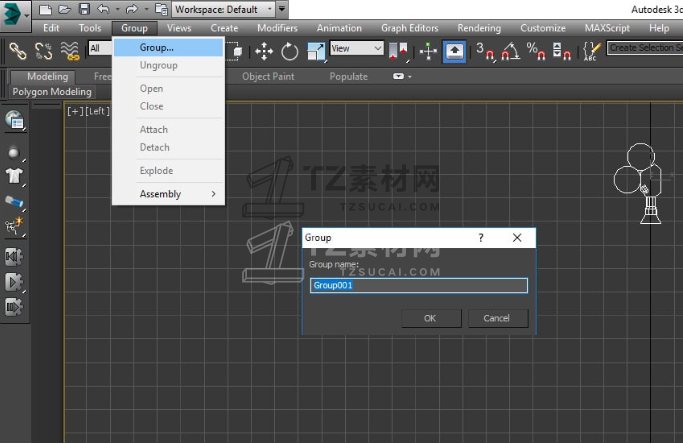Viewport: 683px width, 444px height.
Task: Open the Views menu
Action: pyautogui.click(x=179, y=28)
